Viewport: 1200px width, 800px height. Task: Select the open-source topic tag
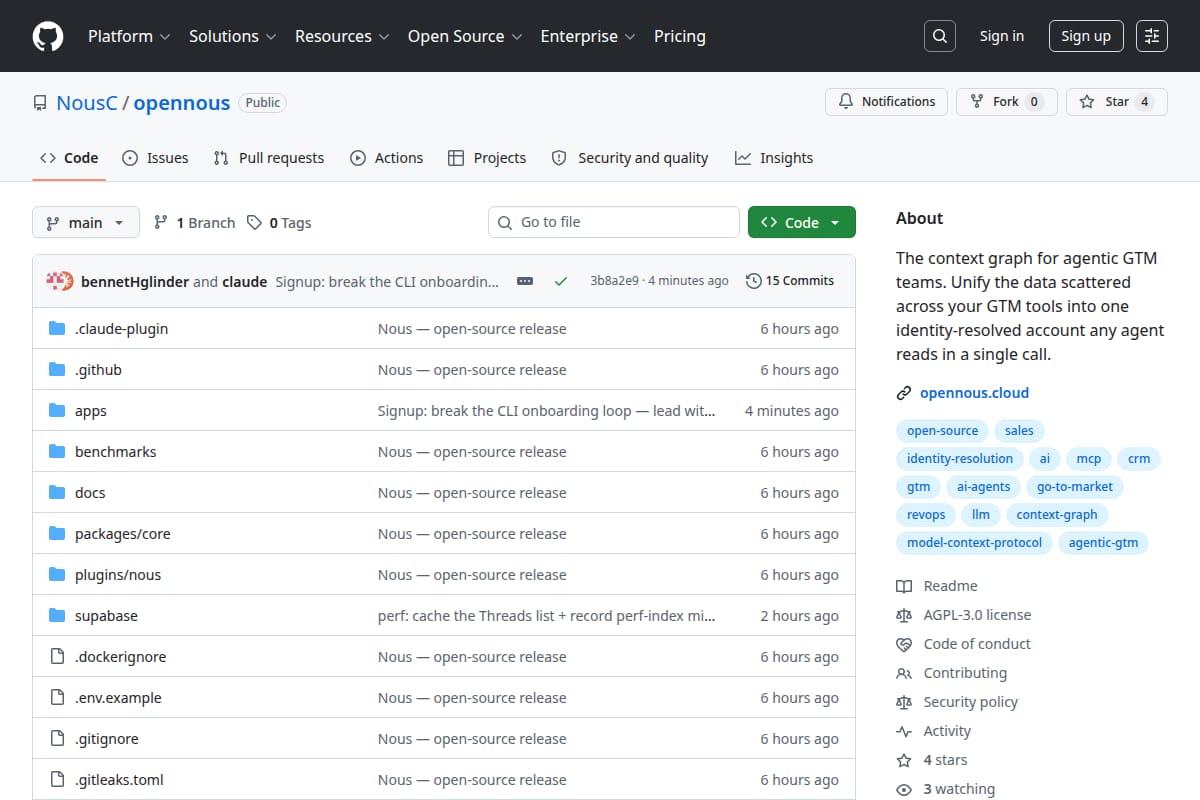pos(942,431)
